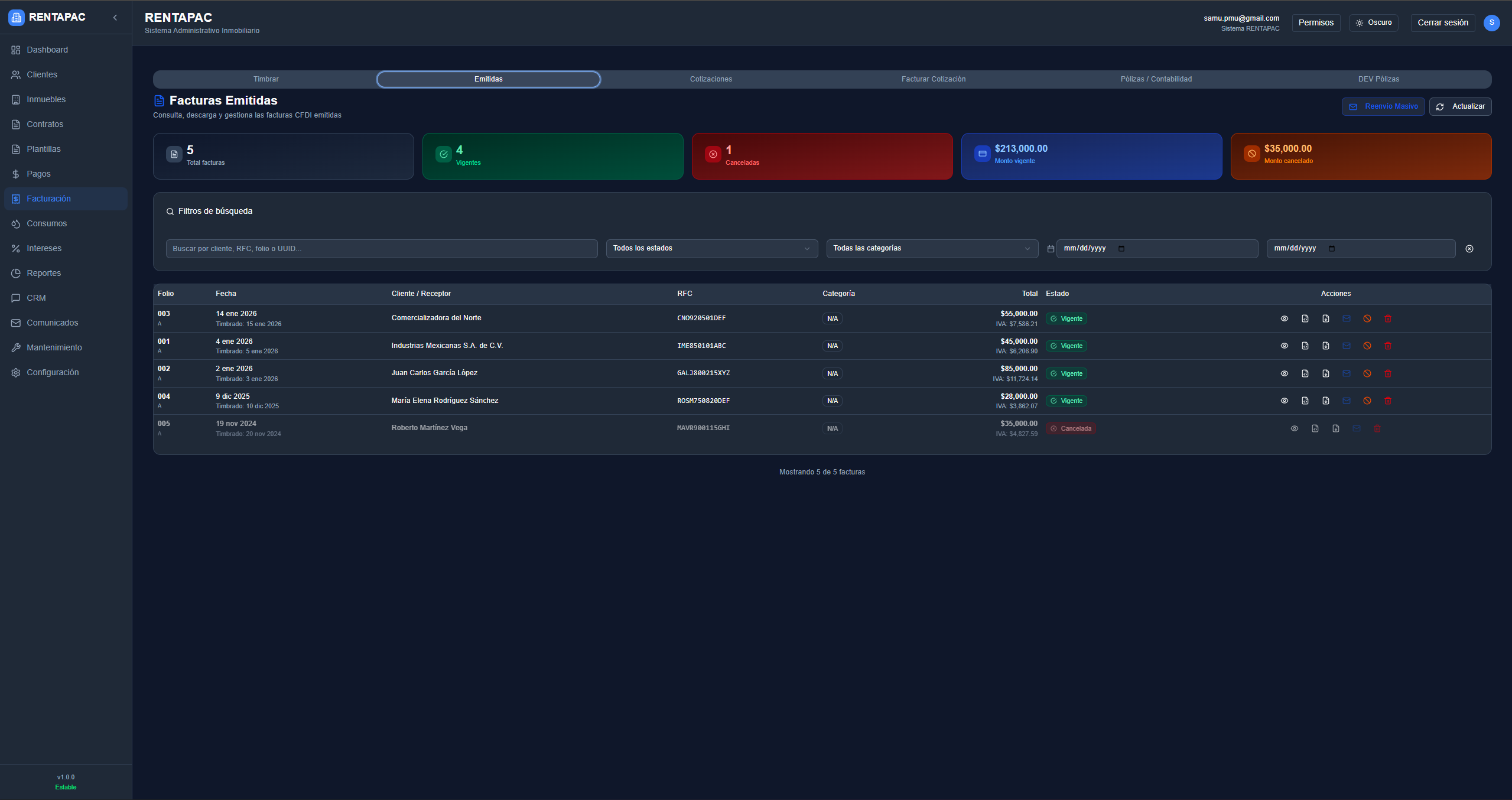Collapse the sidebar using the chevron

tap(115, 17)
